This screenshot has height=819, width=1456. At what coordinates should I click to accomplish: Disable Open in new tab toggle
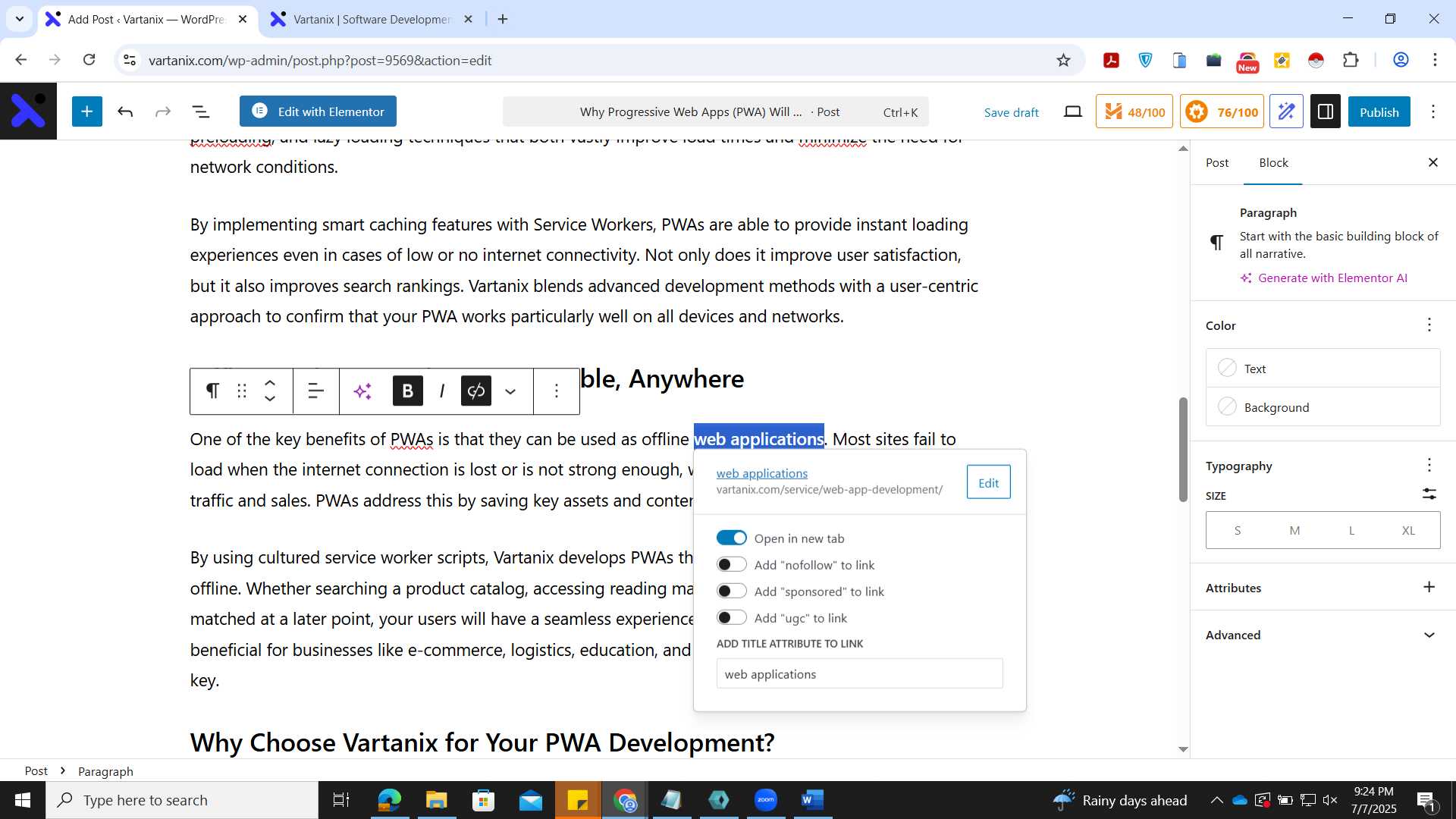(732, 538)
